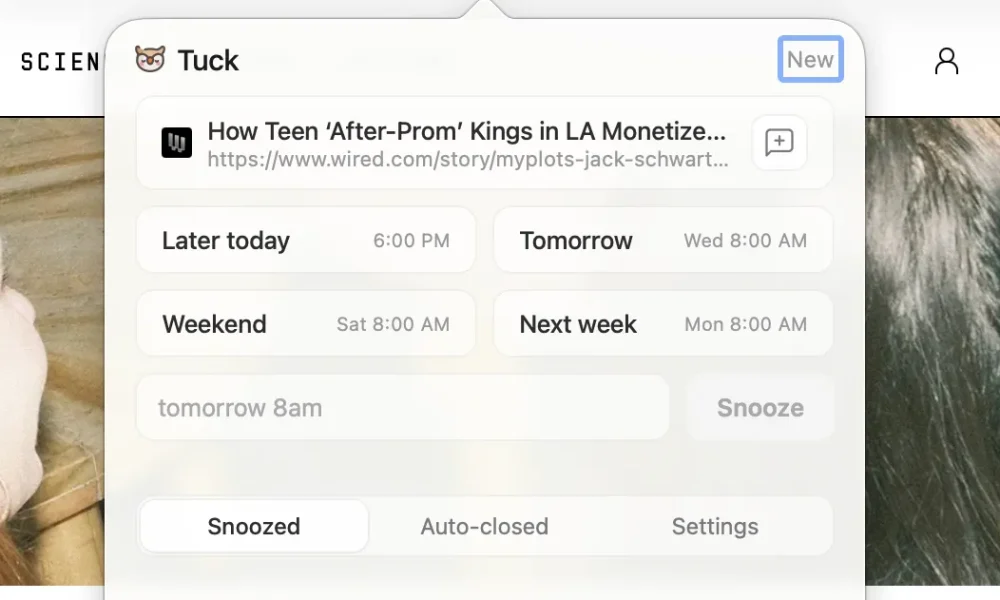Select Weekend Sat 8:00 AM option
Screen dimensions: 1000x600
(x=305, y=324)
